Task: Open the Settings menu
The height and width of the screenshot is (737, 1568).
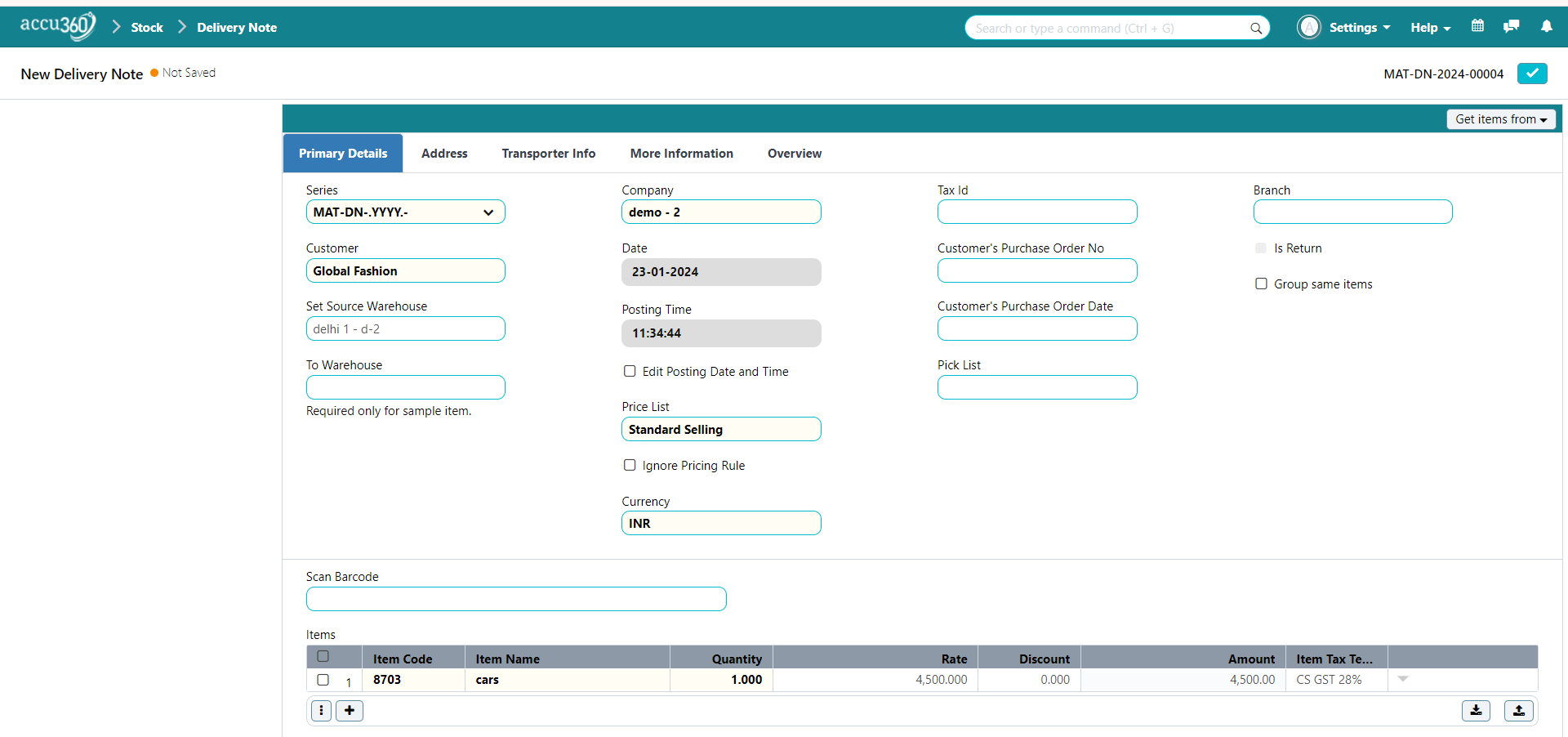Action: pos(1360,27)
